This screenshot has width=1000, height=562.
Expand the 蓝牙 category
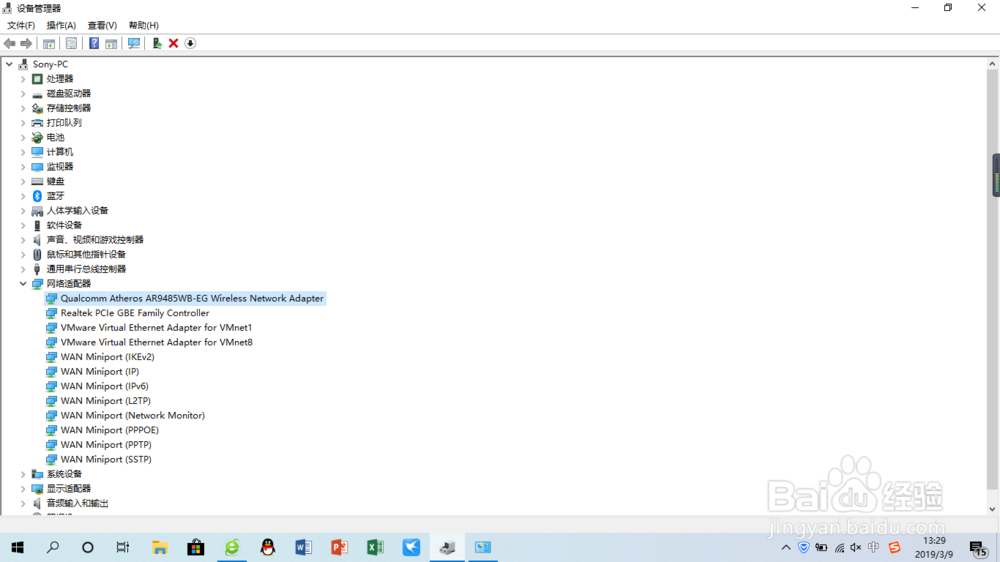tap(23, 196)
